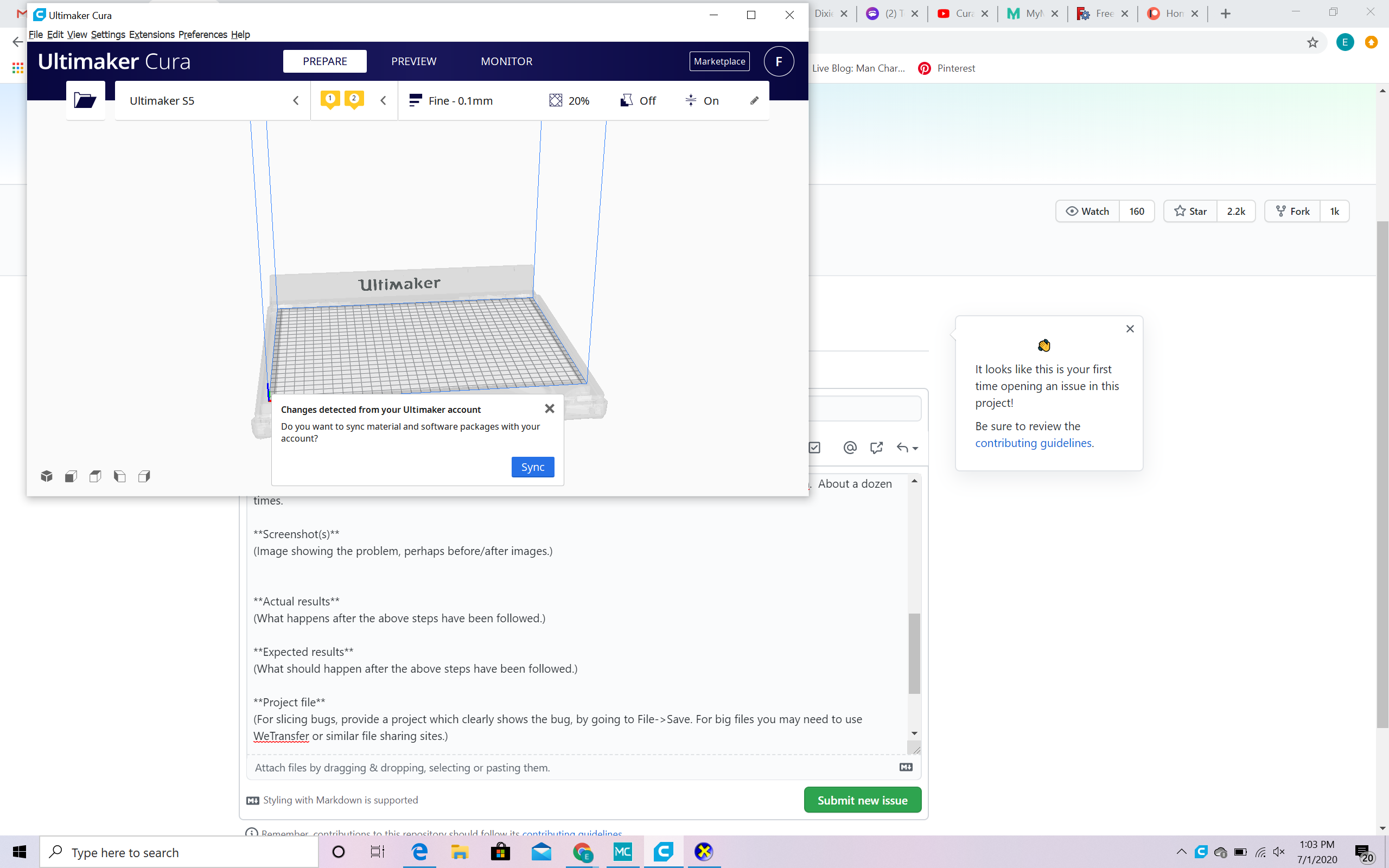Open the Cura icon on the taskbar
This screenshot has height=868, width=1389.
[x=664, y=851]
